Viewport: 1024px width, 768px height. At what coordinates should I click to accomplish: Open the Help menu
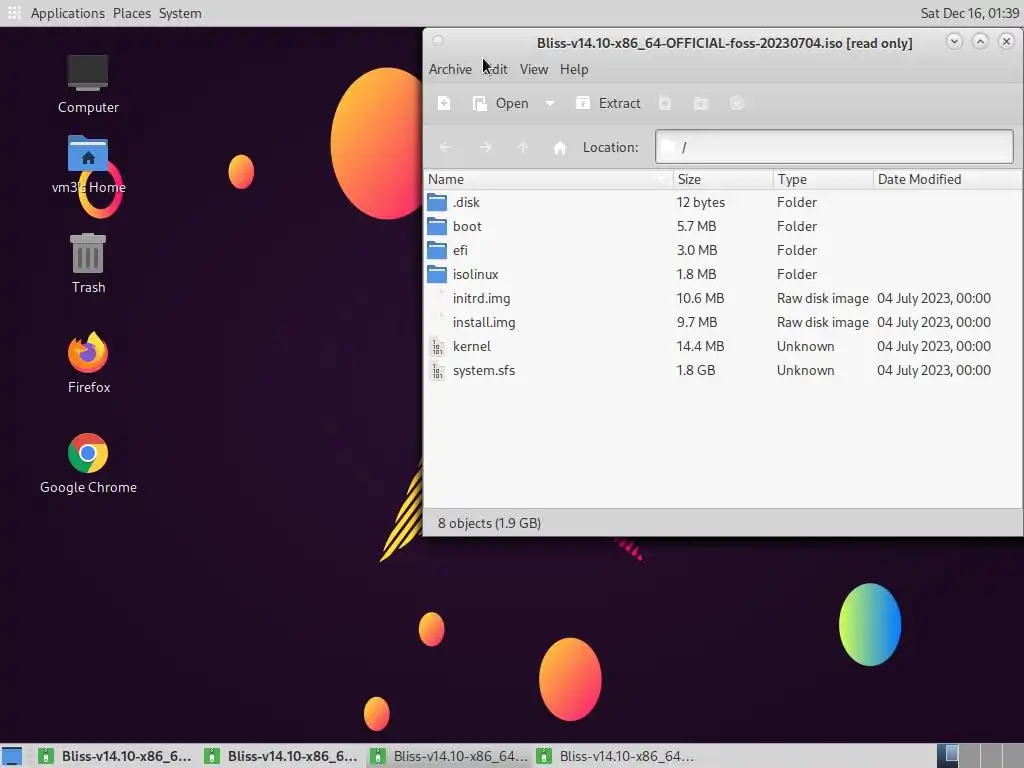(574, 69)
